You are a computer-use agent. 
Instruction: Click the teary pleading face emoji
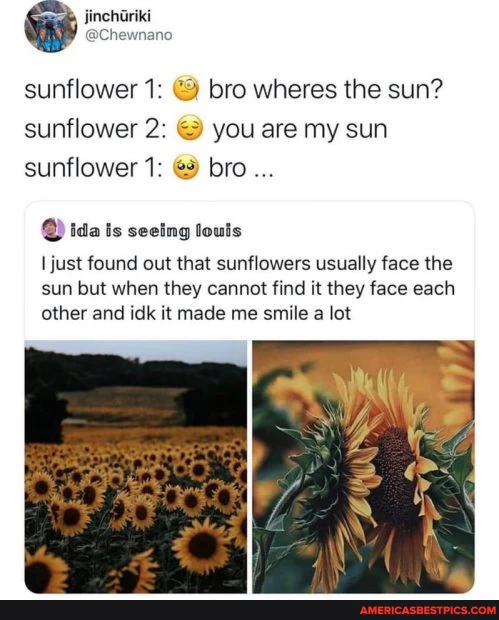point(186,167)
